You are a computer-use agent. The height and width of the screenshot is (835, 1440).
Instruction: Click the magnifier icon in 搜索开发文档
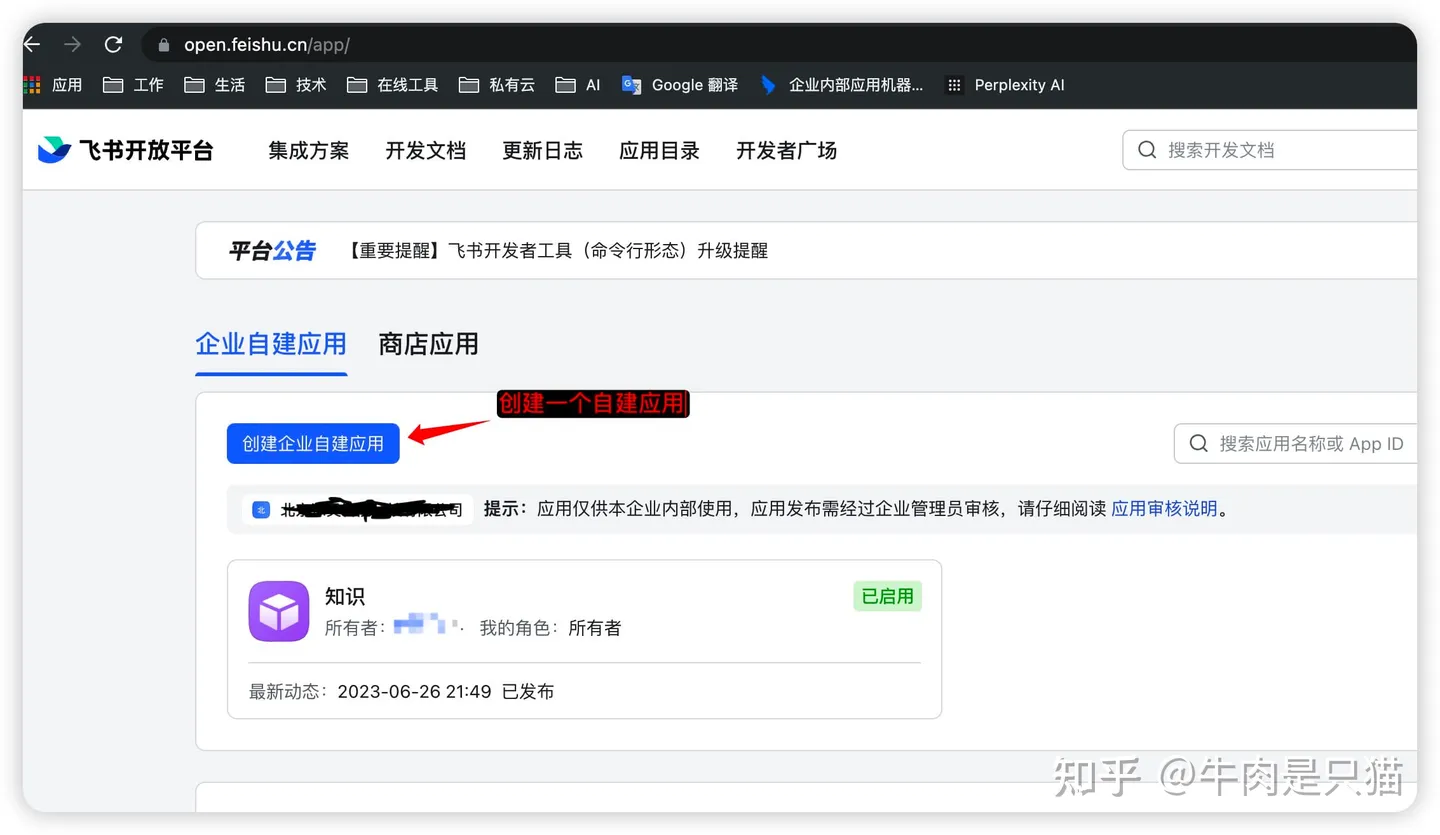point(1147,150)
